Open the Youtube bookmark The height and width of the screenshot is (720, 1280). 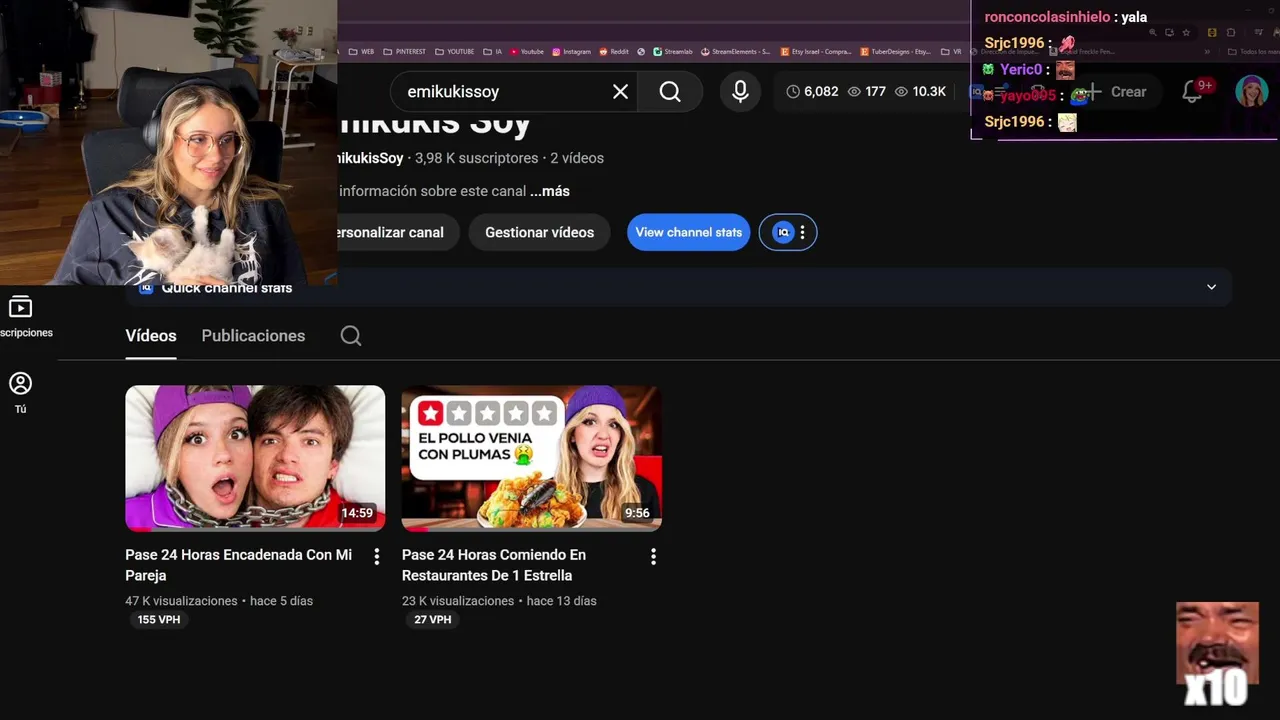click(527, 51)
